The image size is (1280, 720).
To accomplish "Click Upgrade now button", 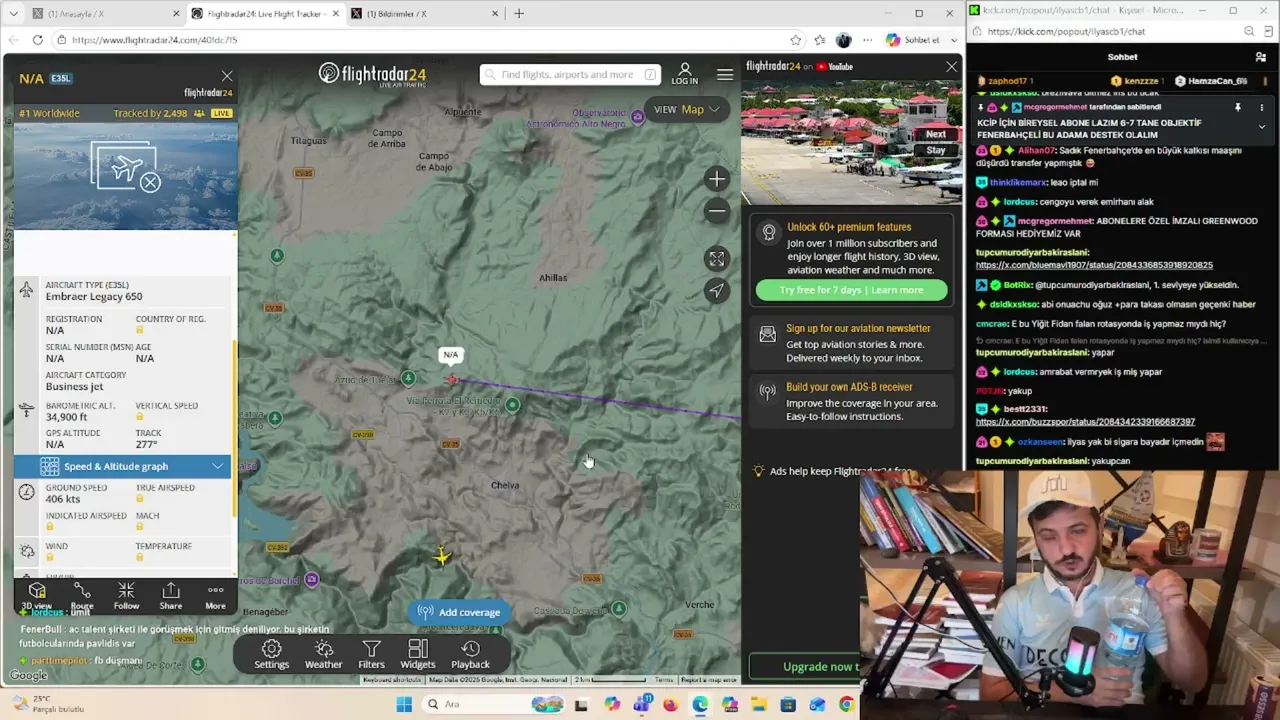I will [x=806, y=667].
